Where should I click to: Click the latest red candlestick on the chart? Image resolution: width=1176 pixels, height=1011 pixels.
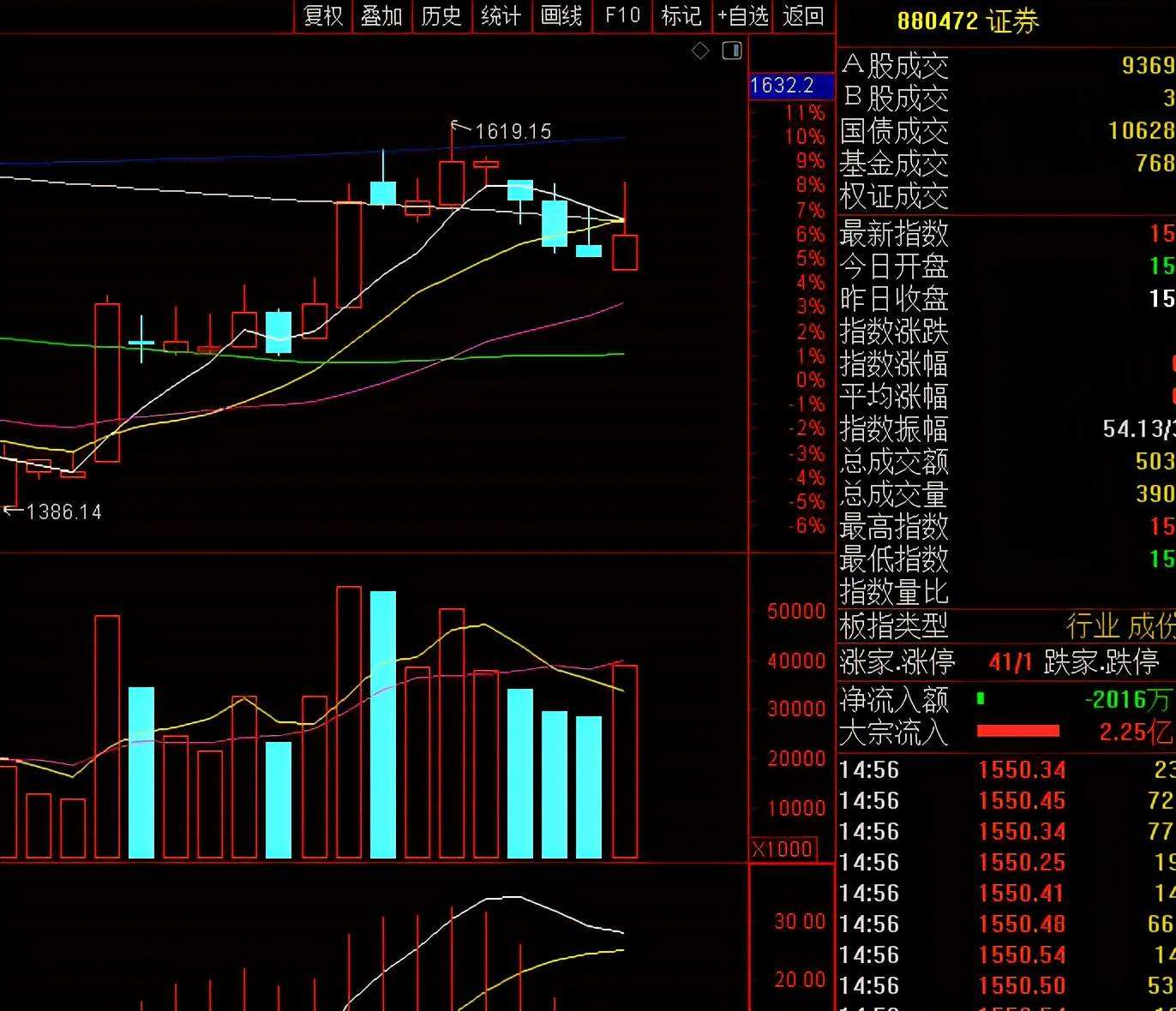point(625,252)
